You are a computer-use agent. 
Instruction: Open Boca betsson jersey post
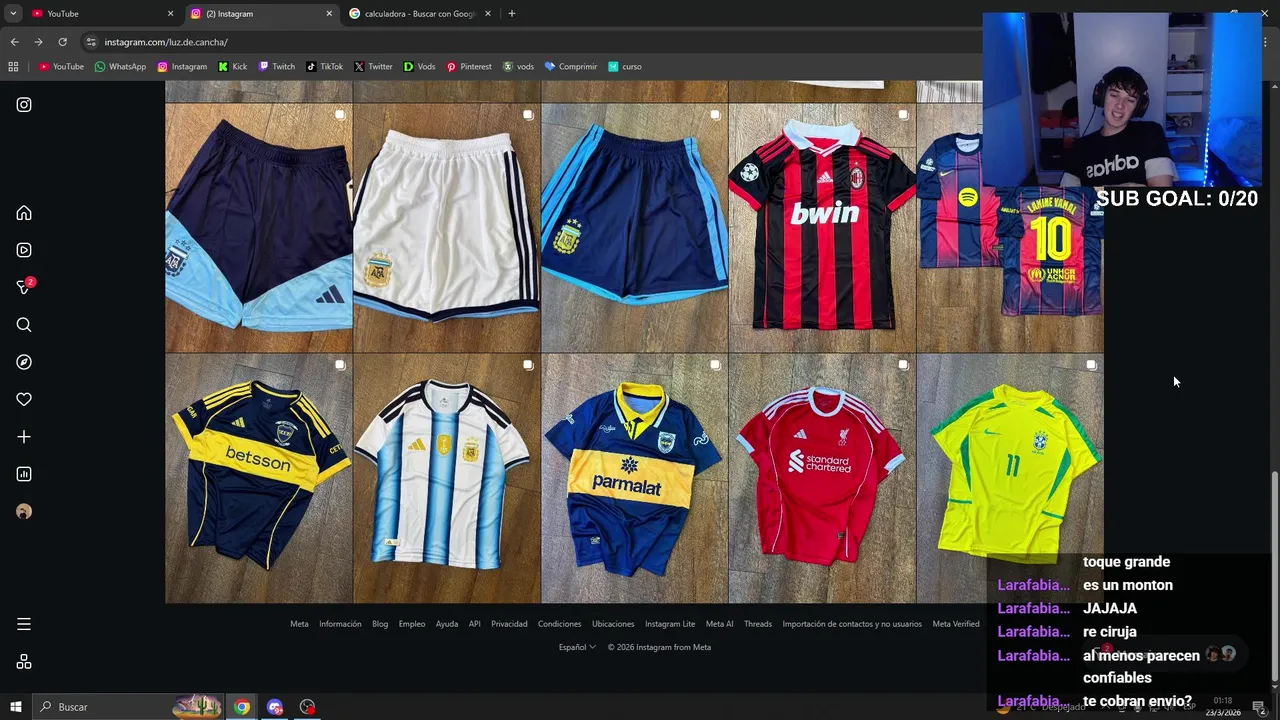pos(259,478)
